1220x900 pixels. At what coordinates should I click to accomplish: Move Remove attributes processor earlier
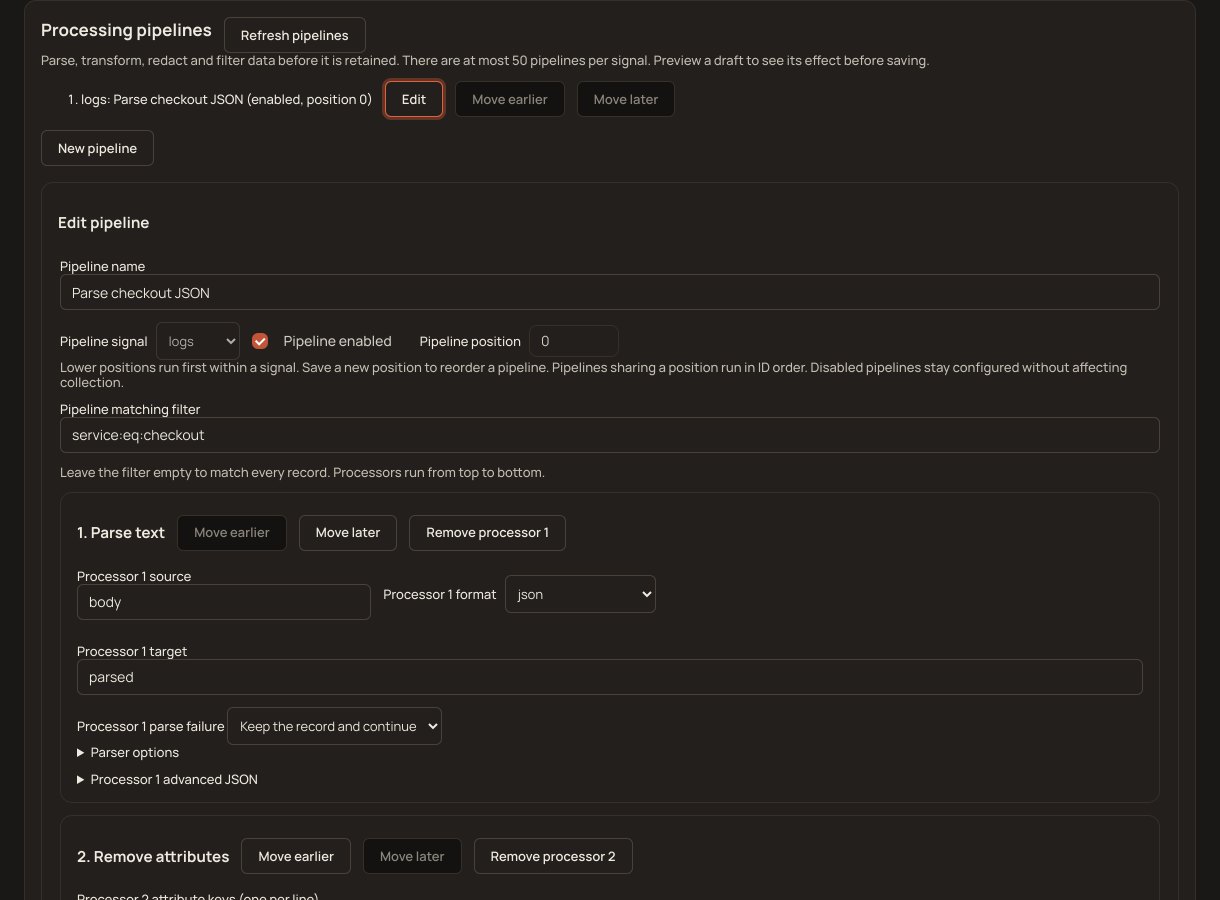pyautogui.click(x=296, y=856)
